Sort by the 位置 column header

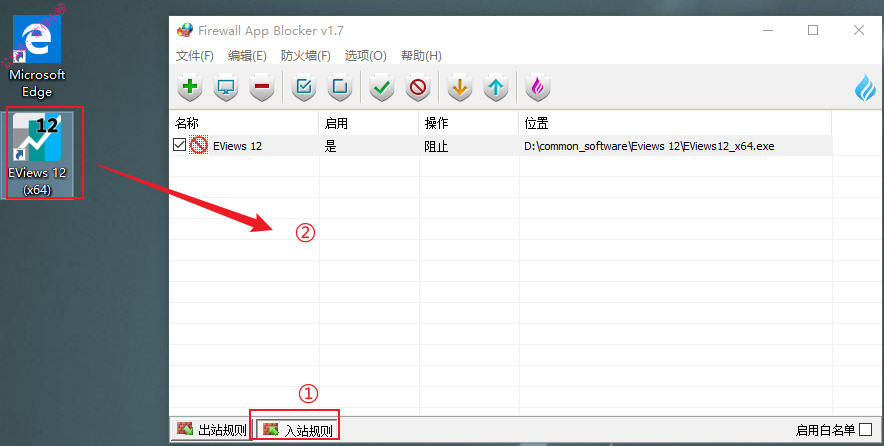(x=675, y=123)
